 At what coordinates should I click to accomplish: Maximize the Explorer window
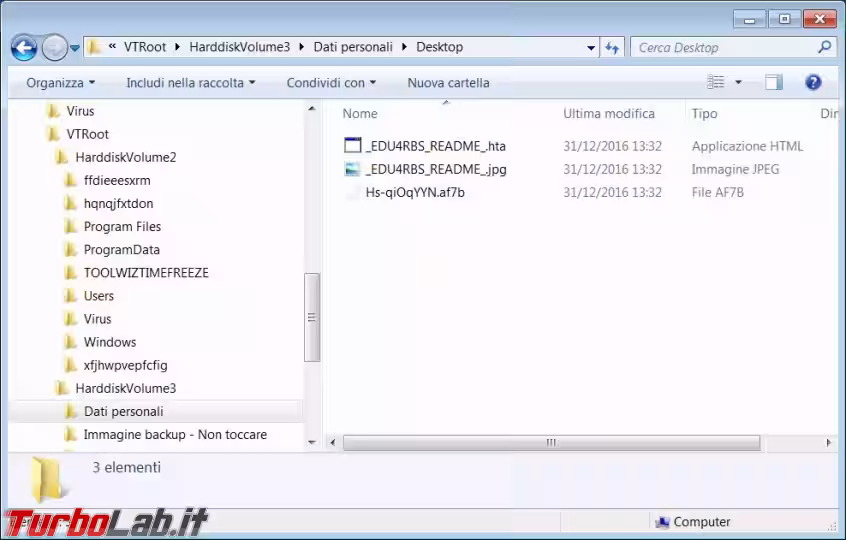point(784,19)
